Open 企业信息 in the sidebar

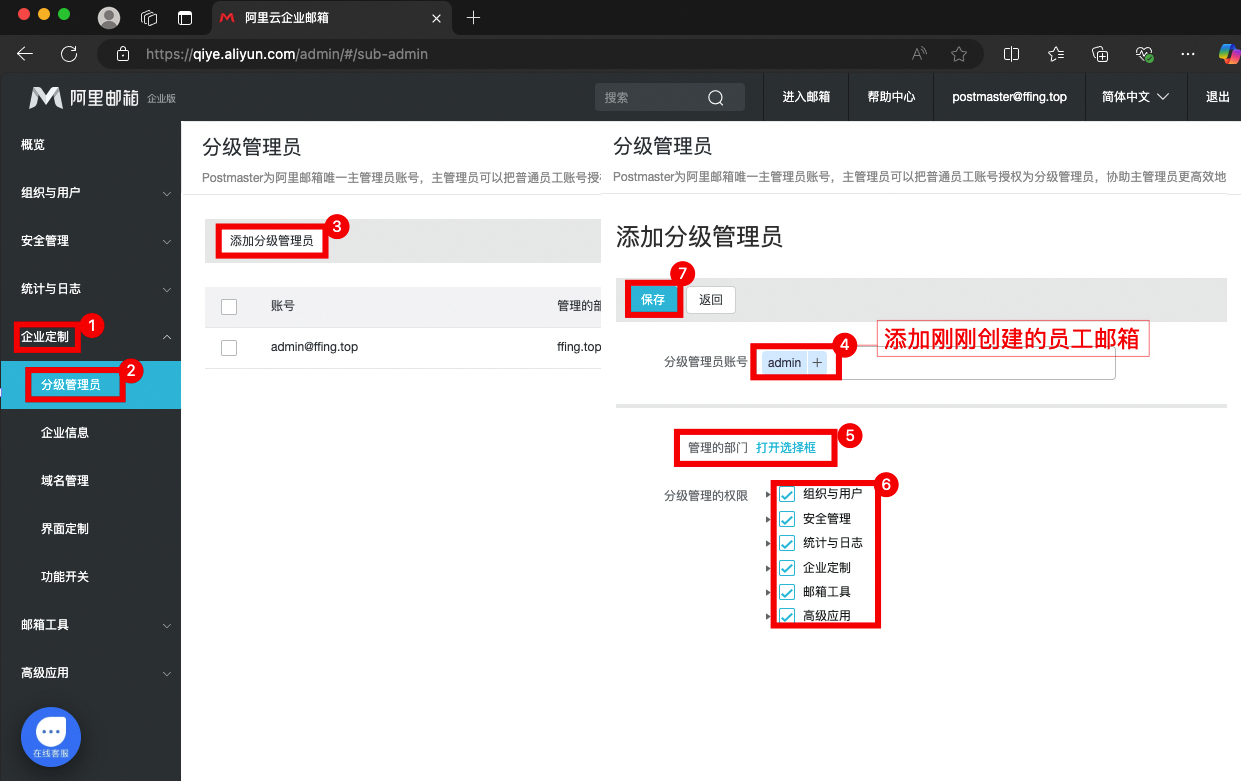65,433
